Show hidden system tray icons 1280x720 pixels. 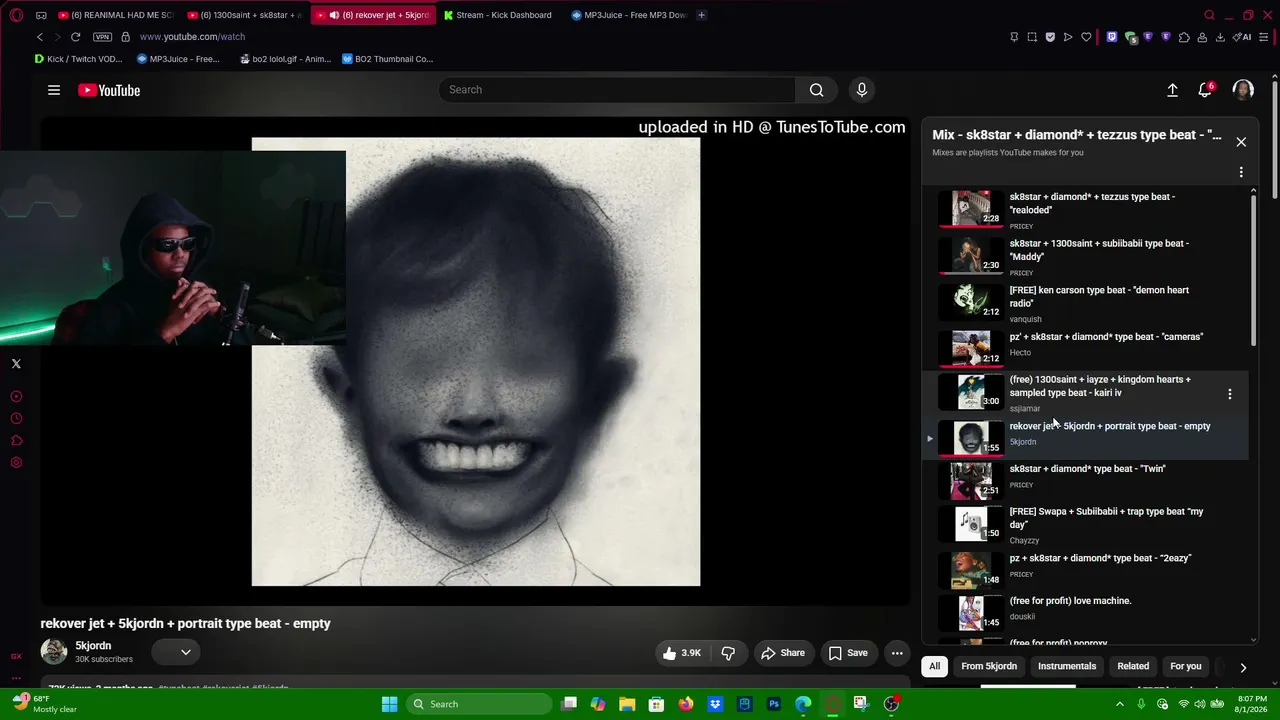tap(1120, 704)
